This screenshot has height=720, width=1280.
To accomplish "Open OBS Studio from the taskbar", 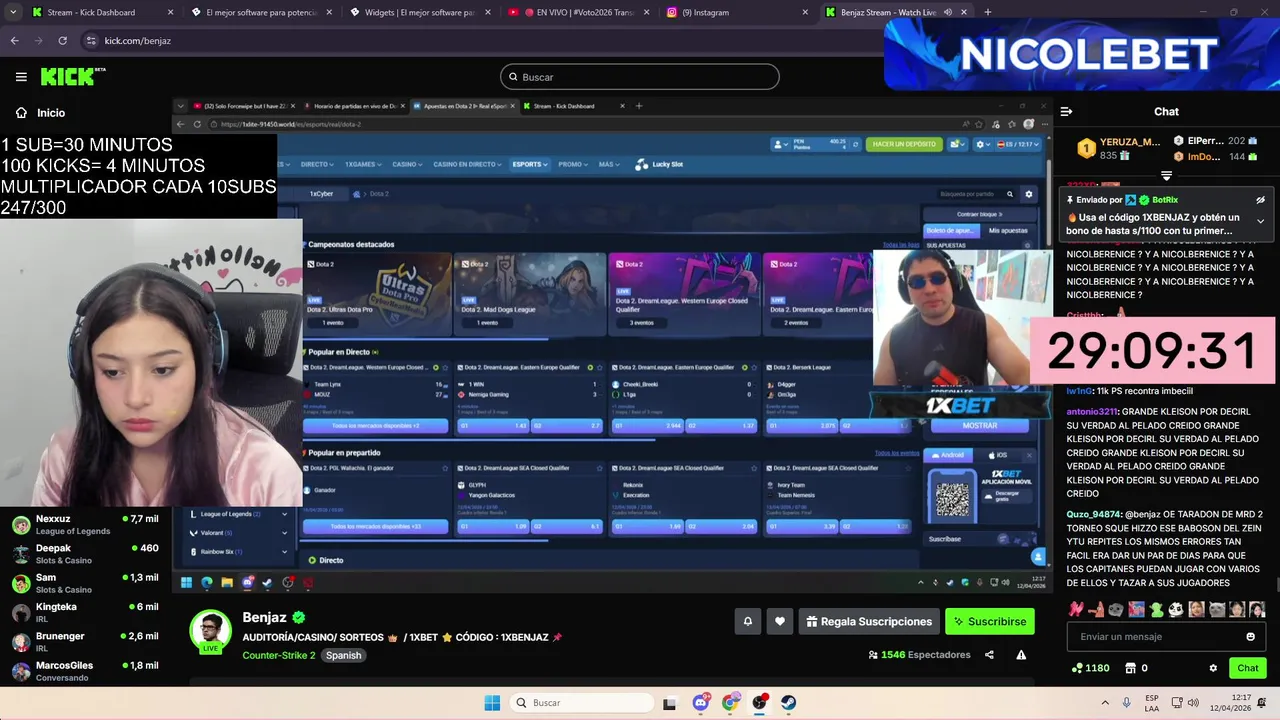I will click(760, 703).
